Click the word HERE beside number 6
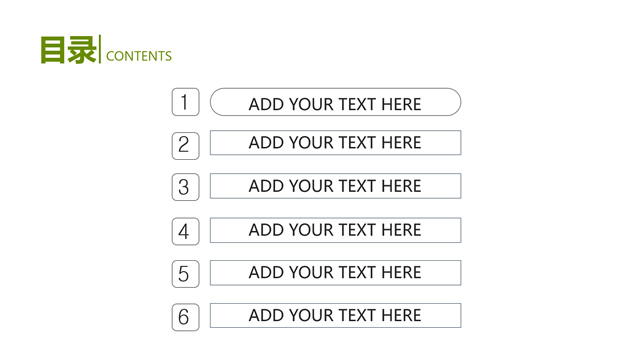Screen dimensions: 635x361 pos(401,315)
